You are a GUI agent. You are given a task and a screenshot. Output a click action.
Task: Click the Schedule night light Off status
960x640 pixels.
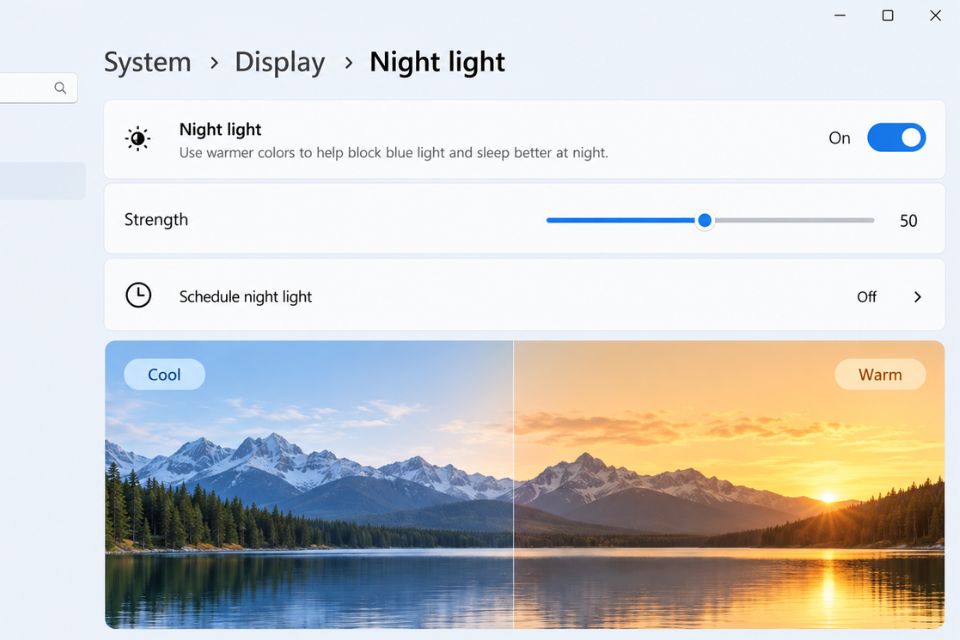[866, 297]
